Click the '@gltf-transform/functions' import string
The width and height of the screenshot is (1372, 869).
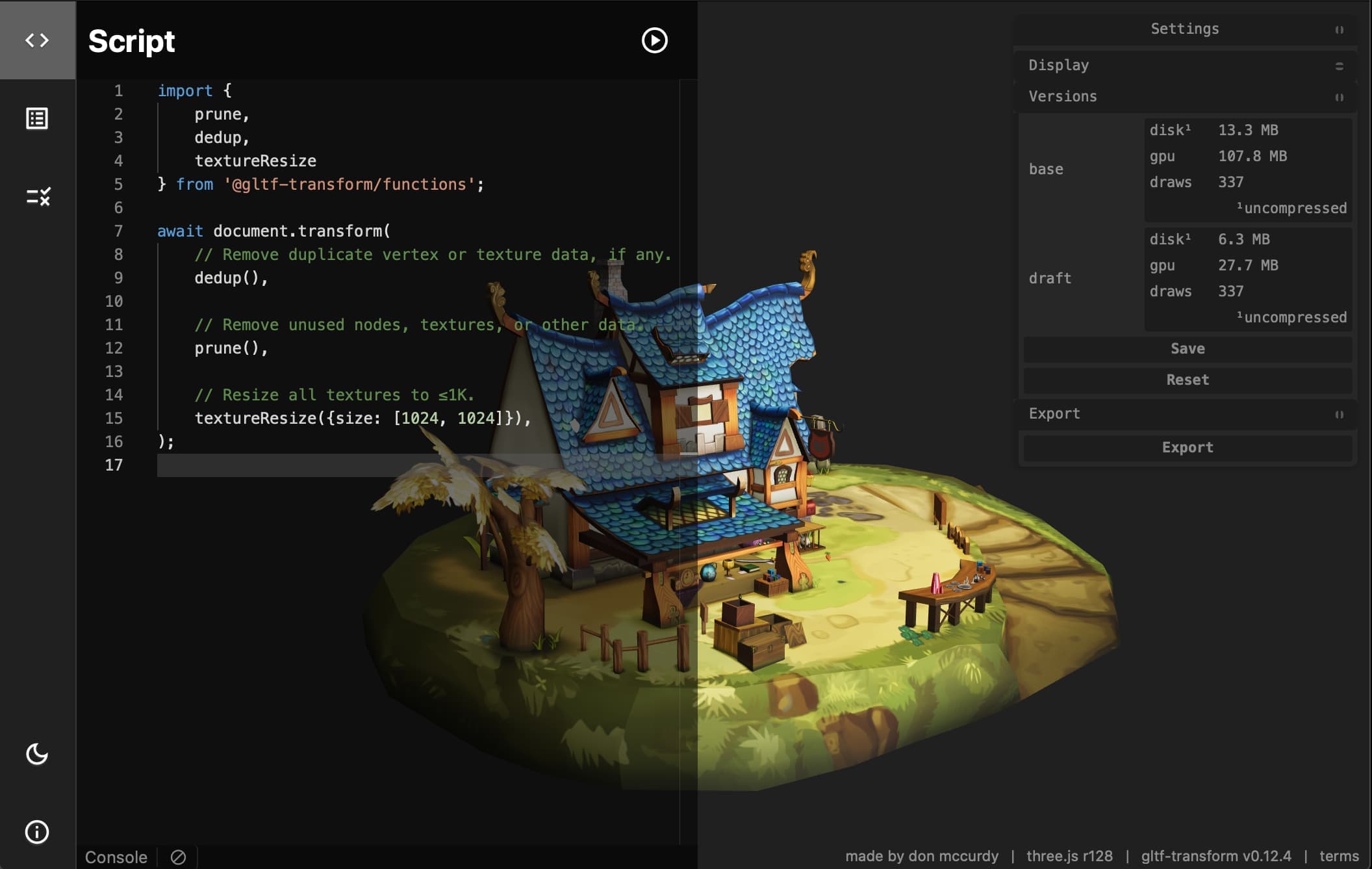pyautogui.click(x=349, y=185)
